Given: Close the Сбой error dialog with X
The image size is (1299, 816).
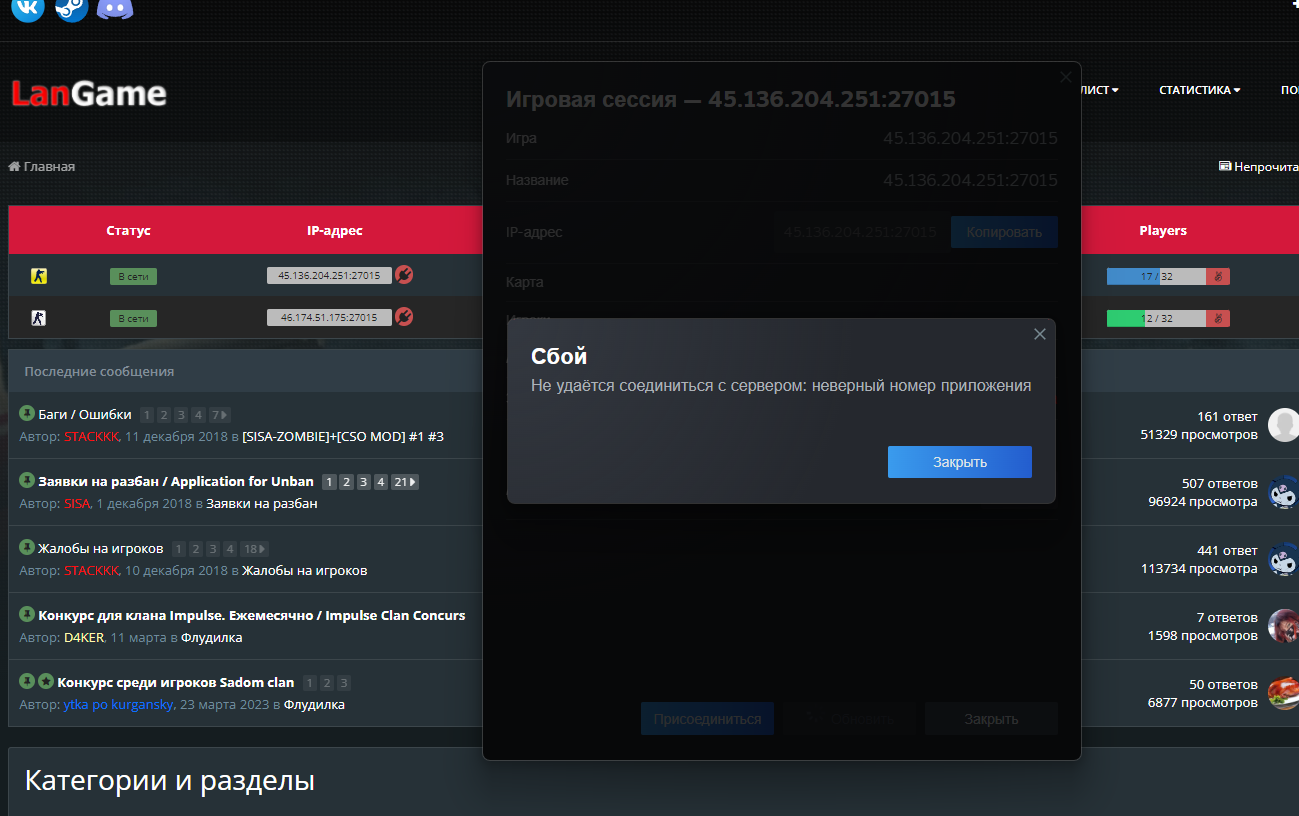Looking at the screenshot, I should coord(1039,334).
